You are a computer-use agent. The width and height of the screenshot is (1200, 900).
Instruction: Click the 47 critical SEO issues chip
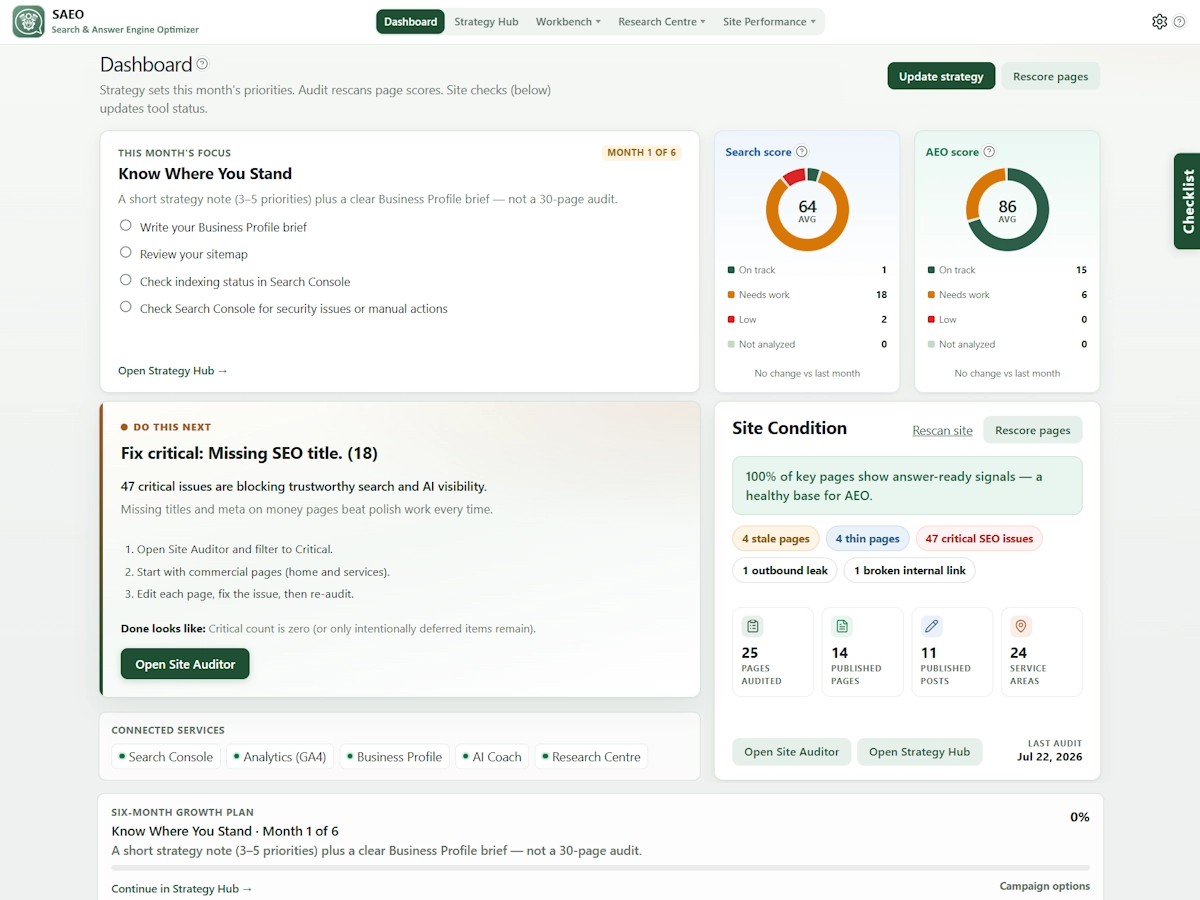pyautogui.click(x=979, y=538)
